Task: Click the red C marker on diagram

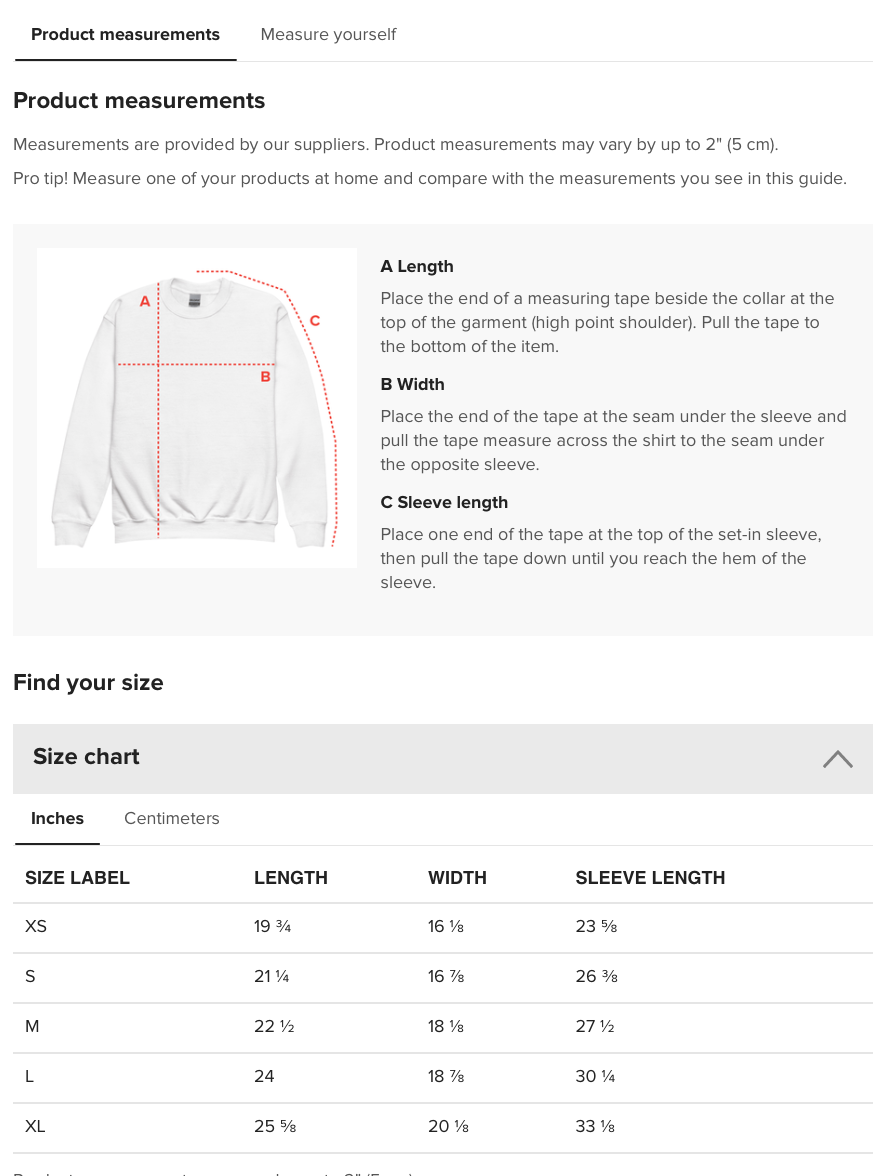Action: tap(315, 321)
